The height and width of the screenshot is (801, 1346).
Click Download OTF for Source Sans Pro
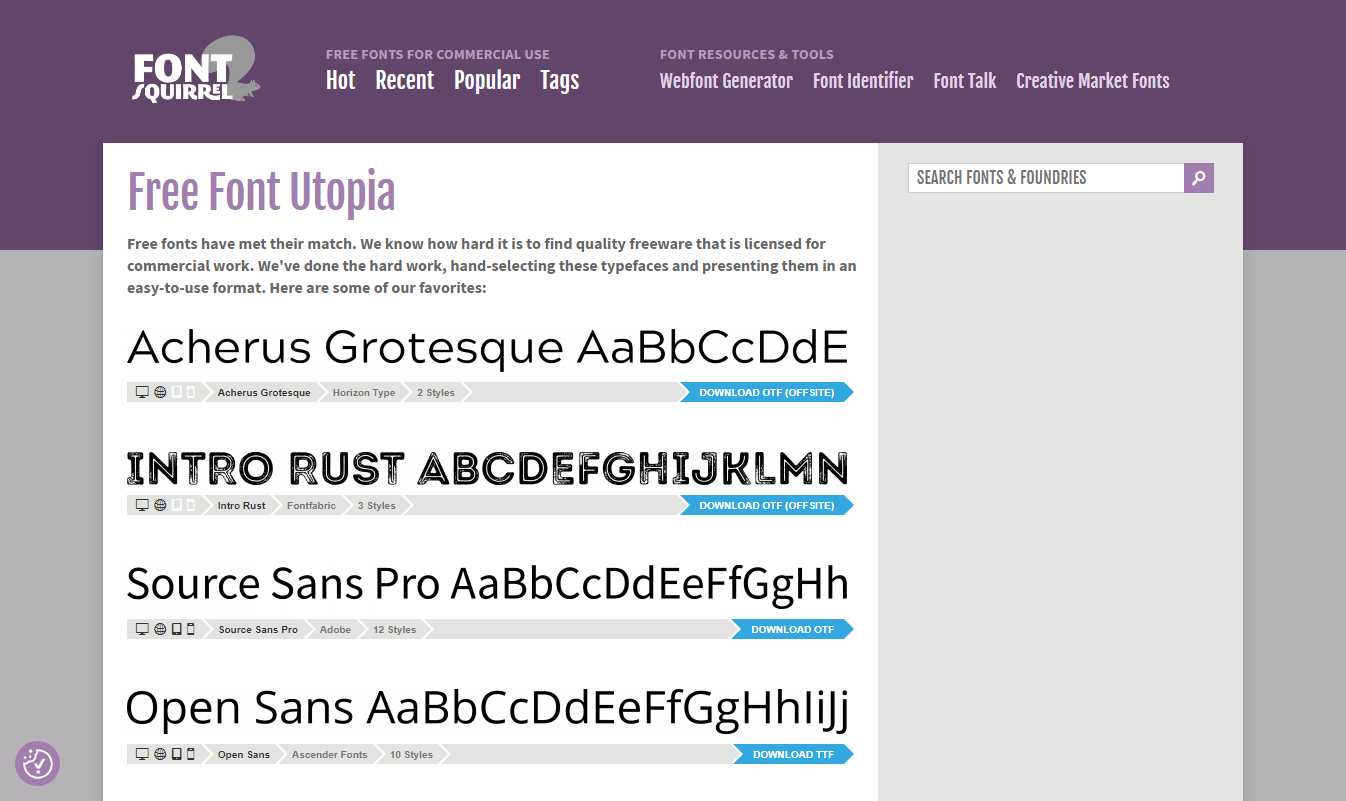coord(791,629)
